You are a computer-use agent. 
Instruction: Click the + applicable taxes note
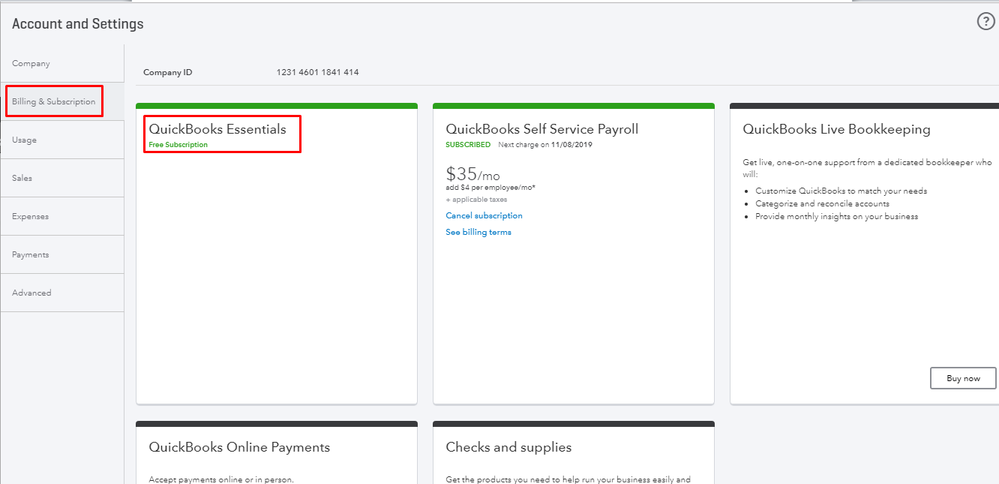[x=477, y=200]
